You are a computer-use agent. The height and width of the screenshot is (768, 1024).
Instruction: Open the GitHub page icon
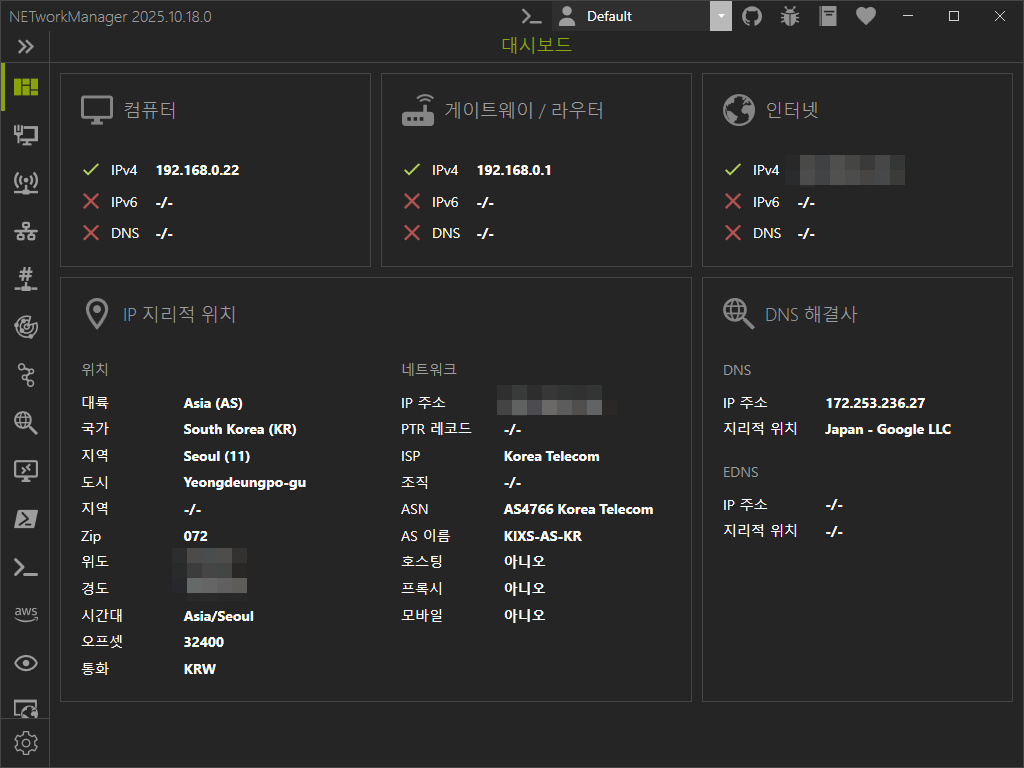(752, 16)
